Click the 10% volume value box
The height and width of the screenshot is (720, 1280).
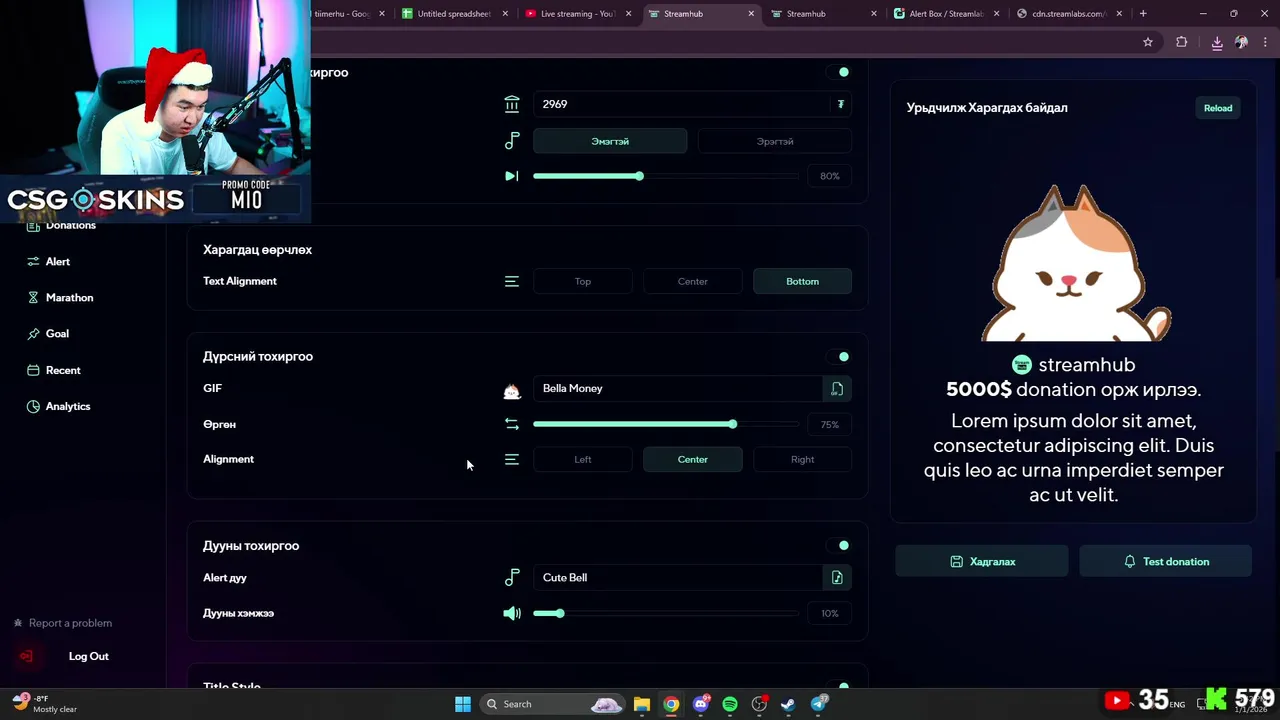coord(830,613)
